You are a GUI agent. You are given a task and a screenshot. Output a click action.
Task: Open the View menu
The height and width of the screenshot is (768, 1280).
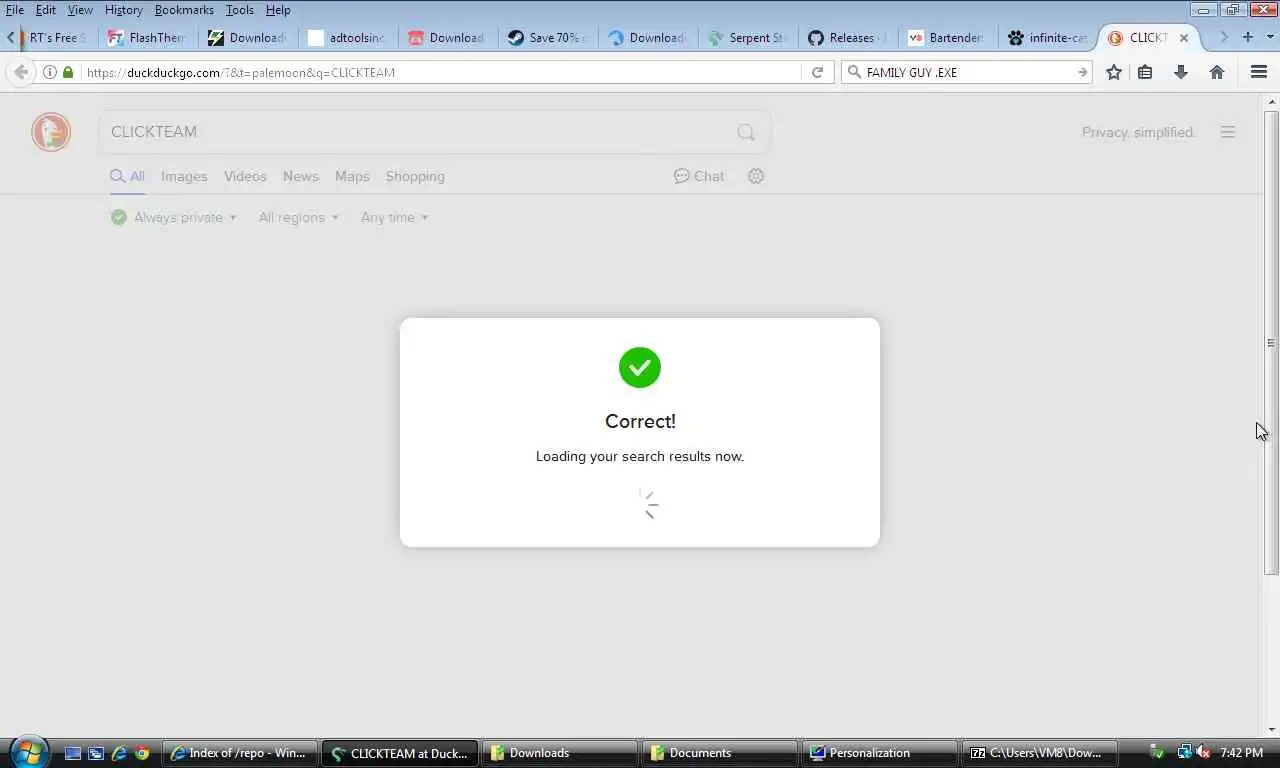[80, 10]
